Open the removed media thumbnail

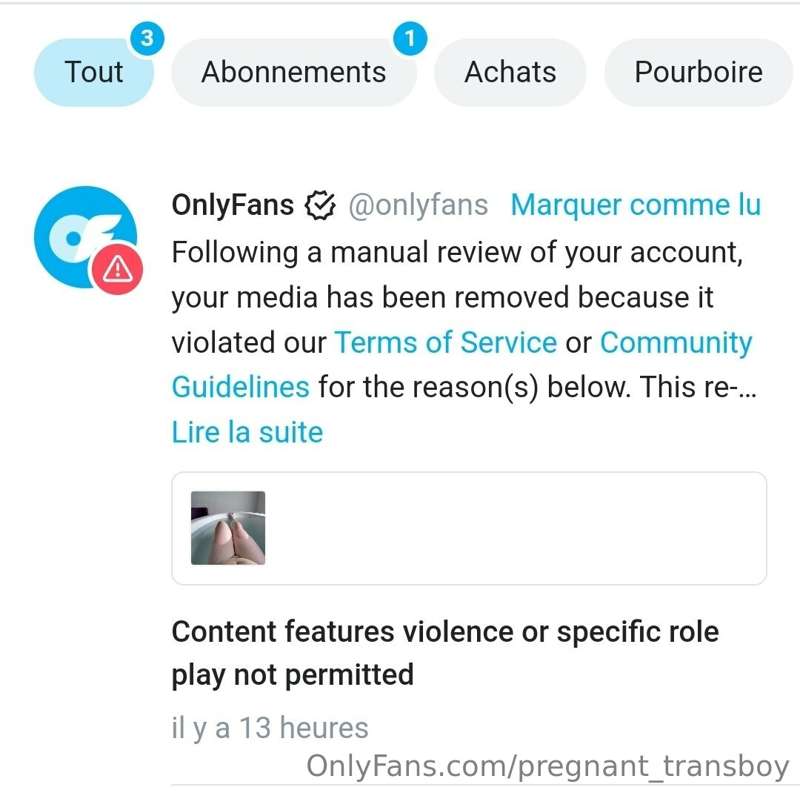click(x=228, y=528)
